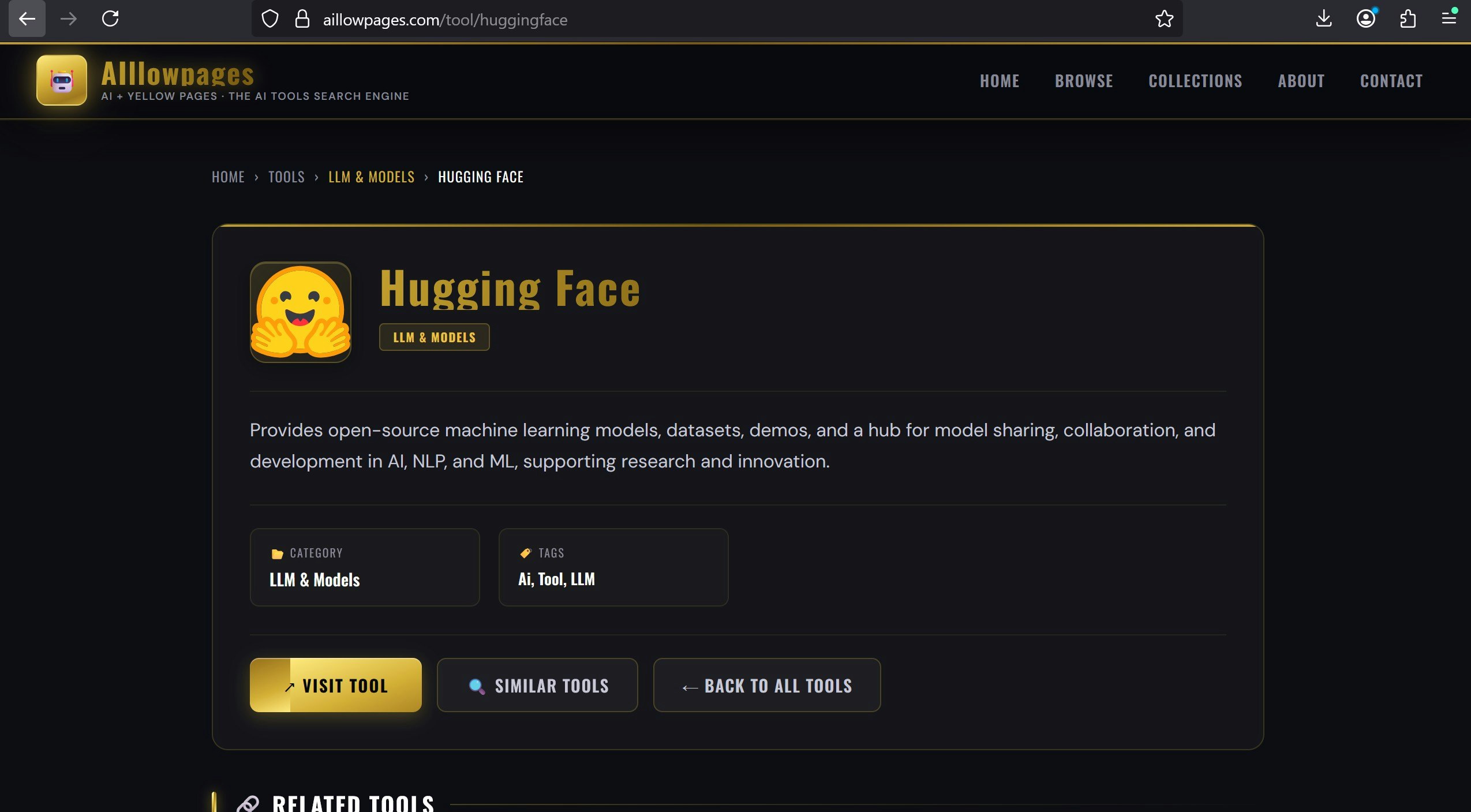Screen dimensions: 1471x812
Task: Click the LLM & MODELS breadcrumb link
Action: coord(371,177)
